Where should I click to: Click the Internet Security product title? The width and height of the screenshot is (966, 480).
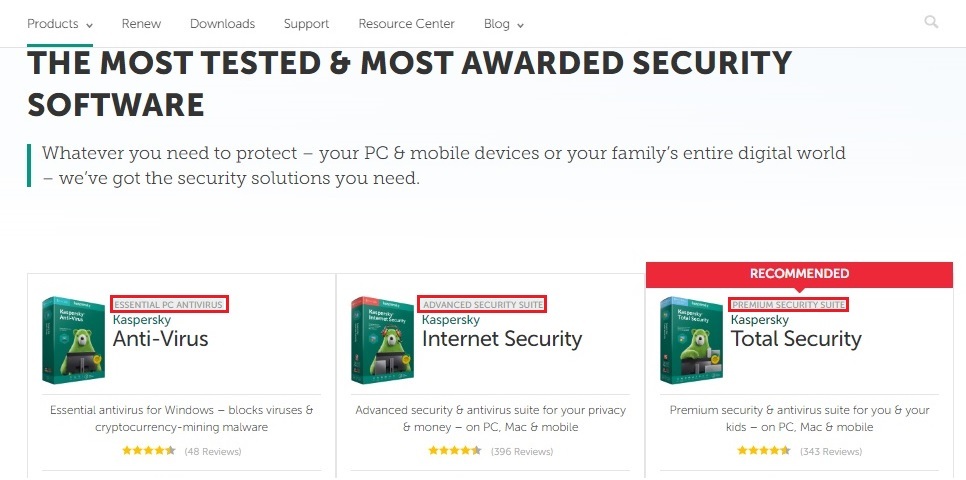[x=501, y=339]
